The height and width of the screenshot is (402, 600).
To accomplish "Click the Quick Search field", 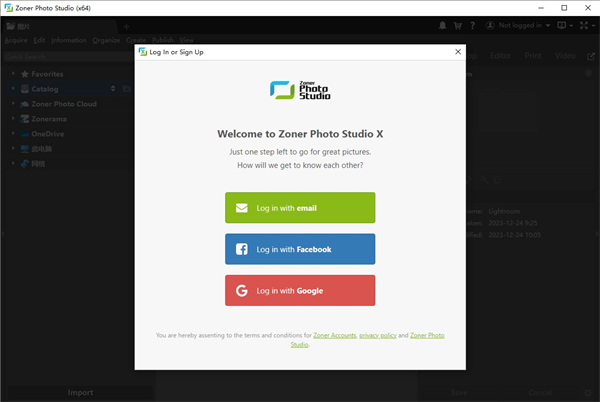I will [69, 57].
